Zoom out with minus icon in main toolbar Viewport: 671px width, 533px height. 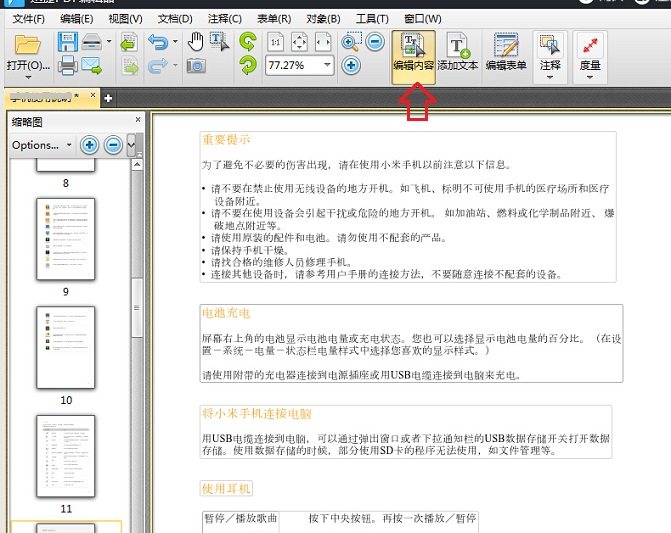[375, 41]
